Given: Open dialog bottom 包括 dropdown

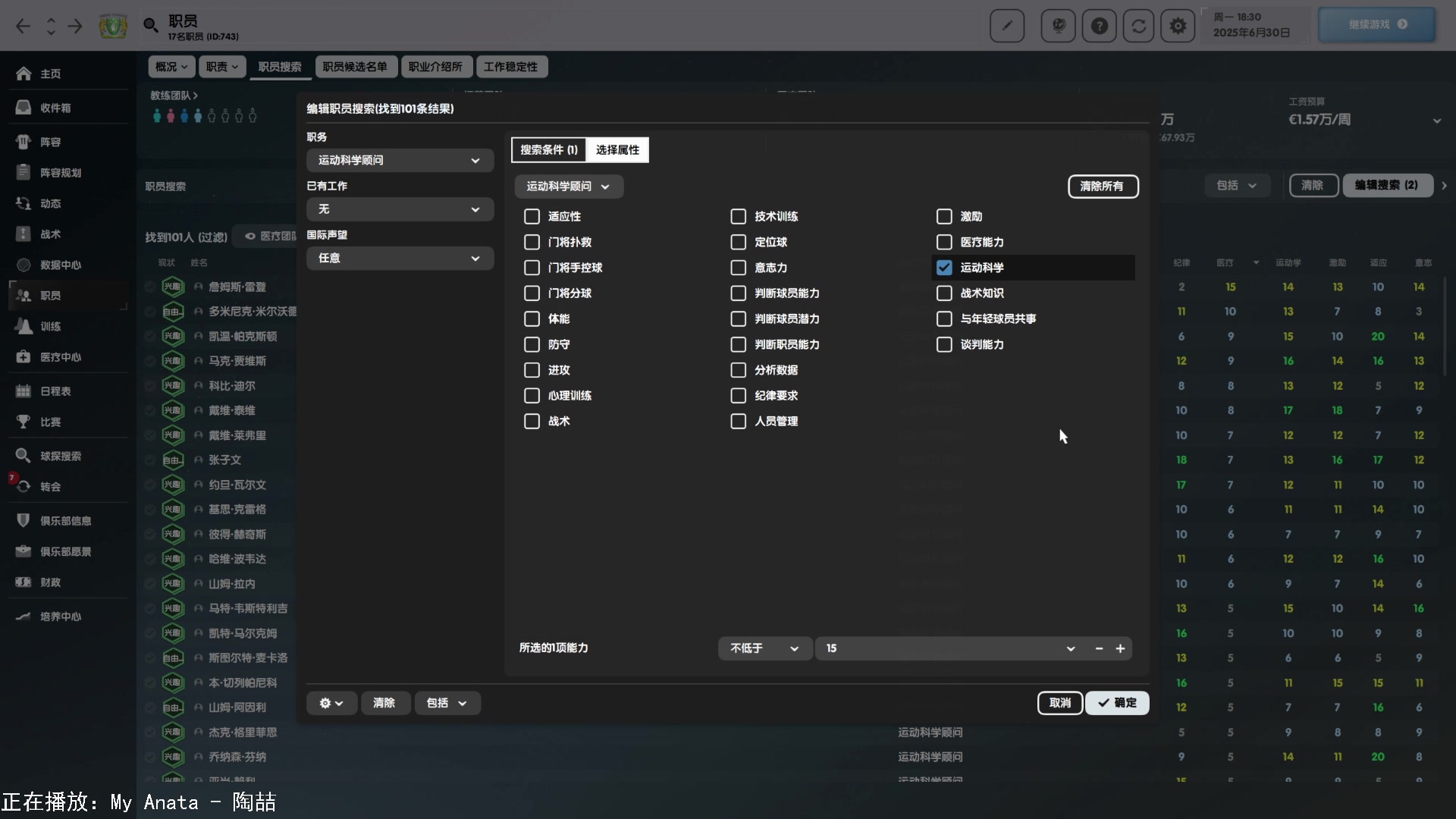Looking at the screenshot, I should click(446, 703).
